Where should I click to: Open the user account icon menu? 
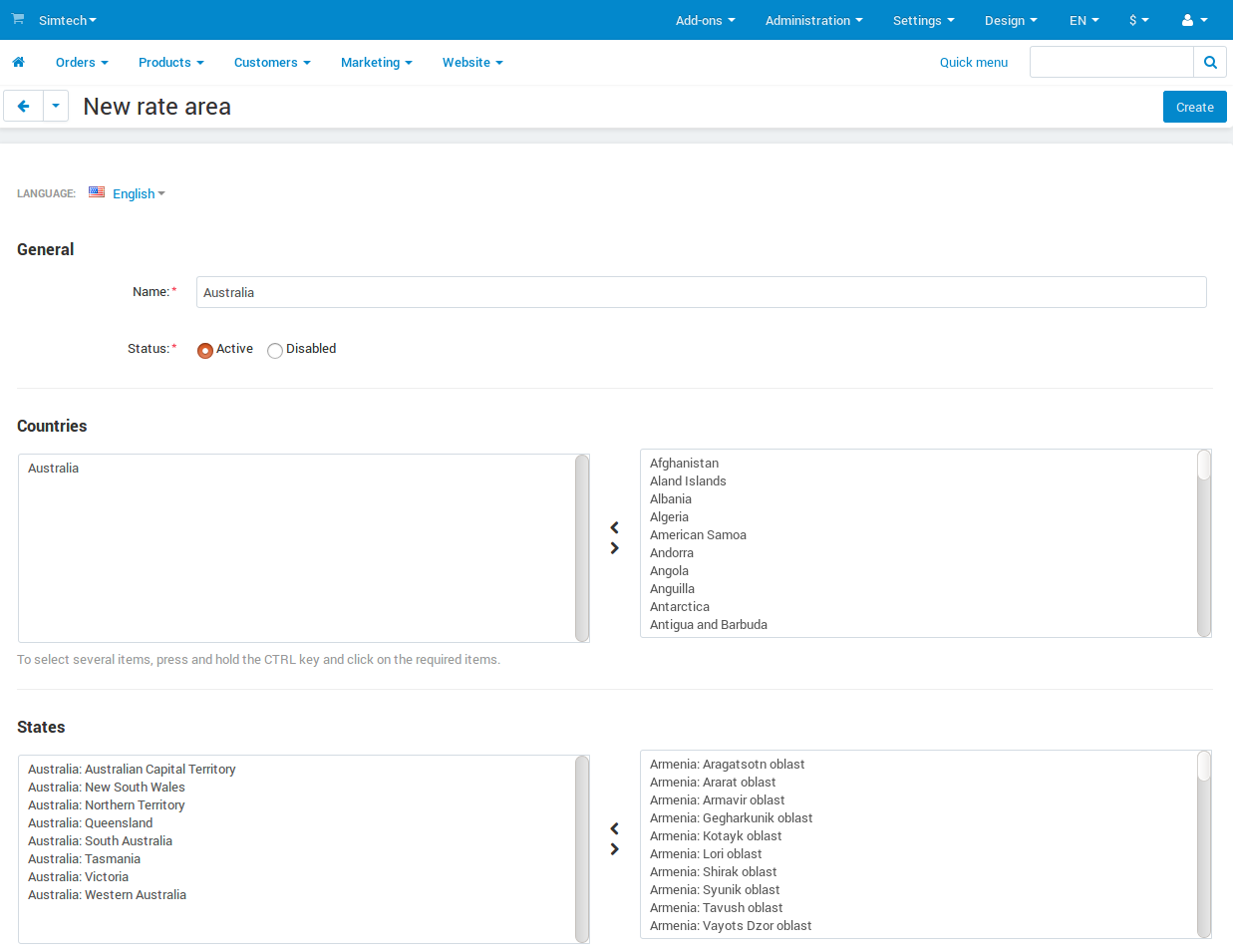[x=1194, y=20]
